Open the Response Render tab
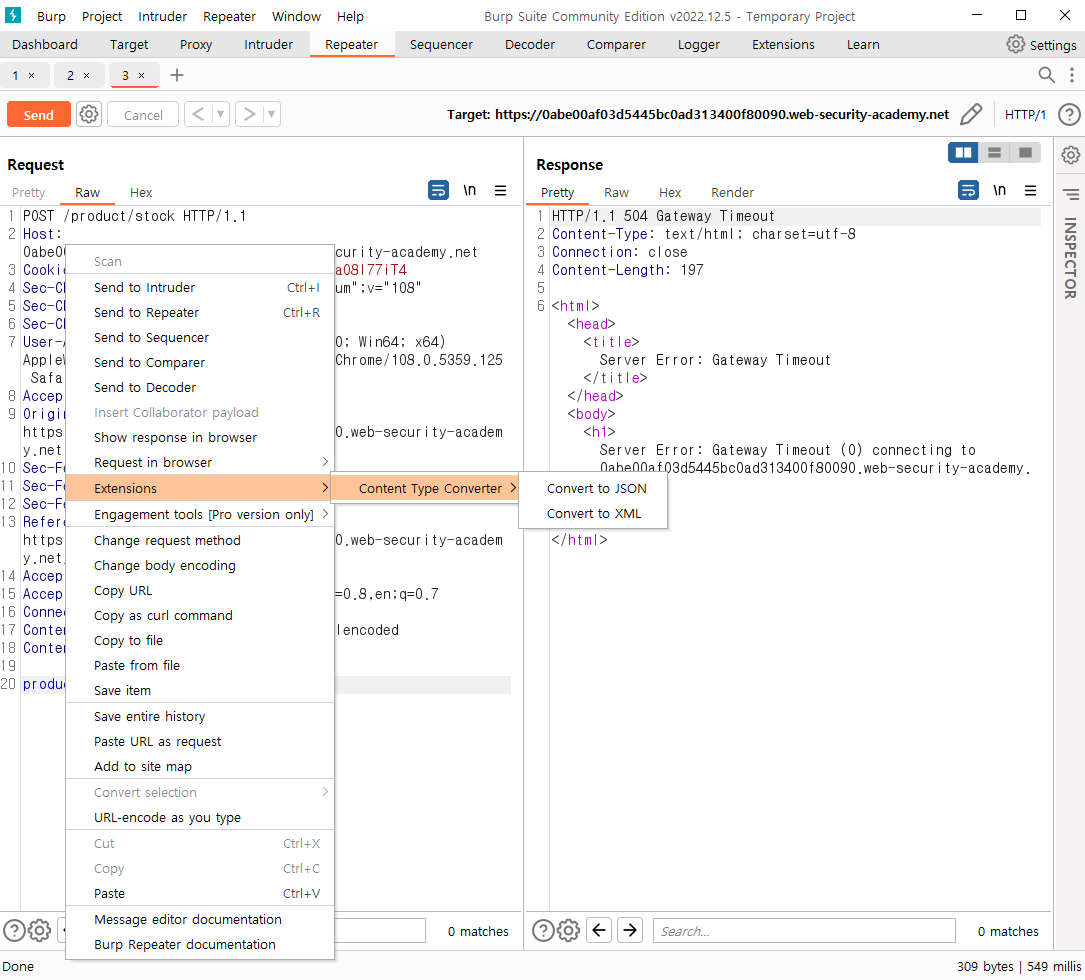This screenshot has height=980, width=1085. pyautogui.click(x=732, y=192)
